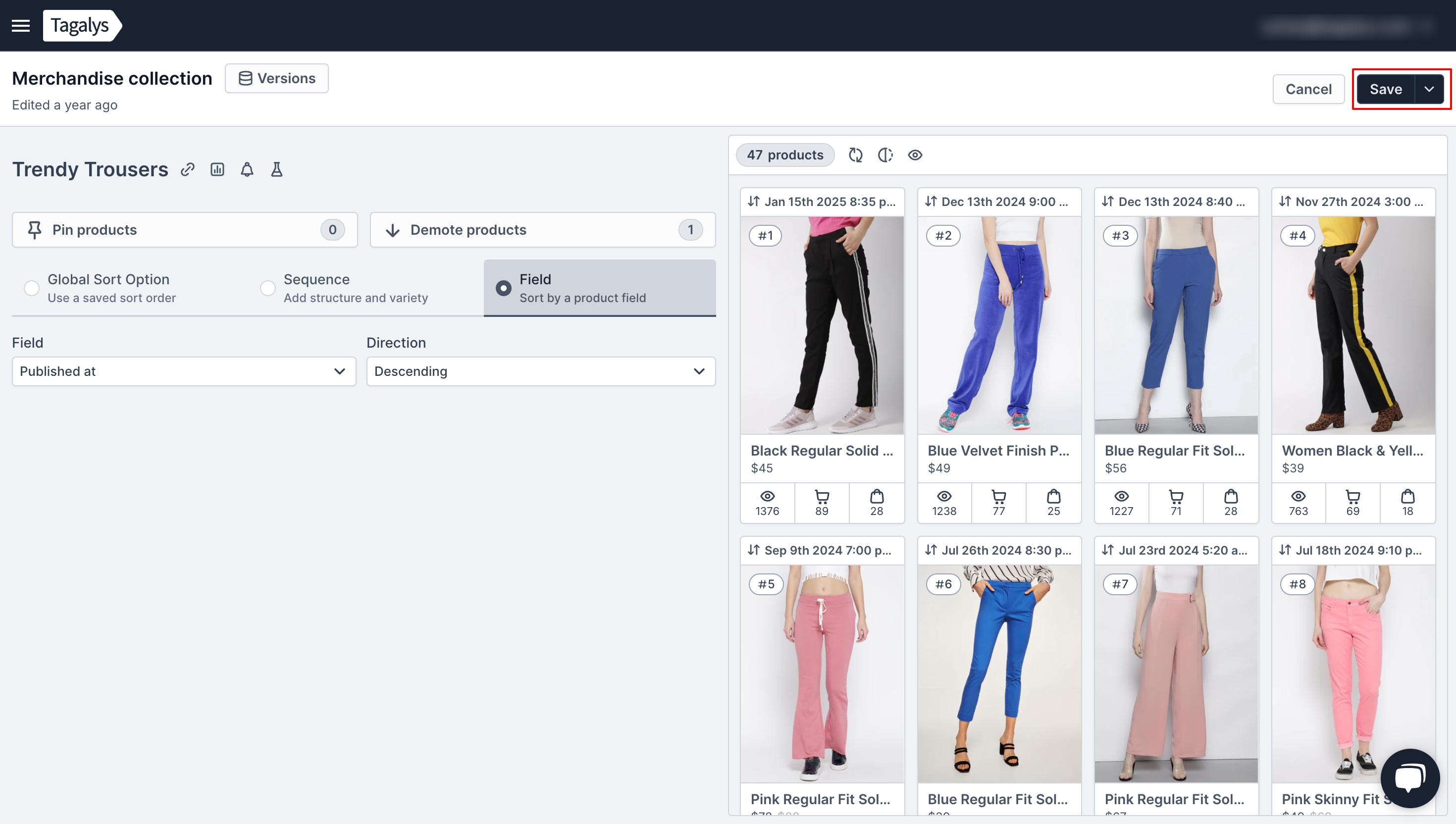Open the Versions button
The image size is (1456, 824).
click(x=277, y=78)
